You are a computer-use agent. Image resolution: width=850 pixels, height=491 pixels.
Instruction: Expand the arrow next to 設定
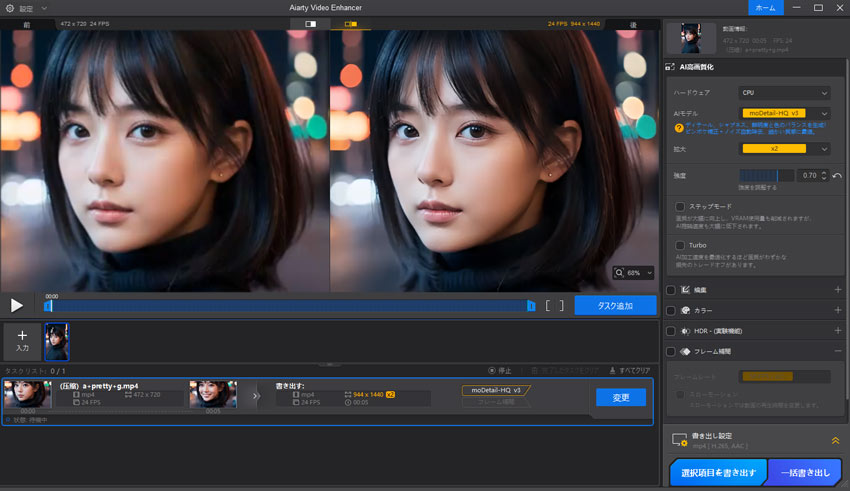[x=44, y=8]
